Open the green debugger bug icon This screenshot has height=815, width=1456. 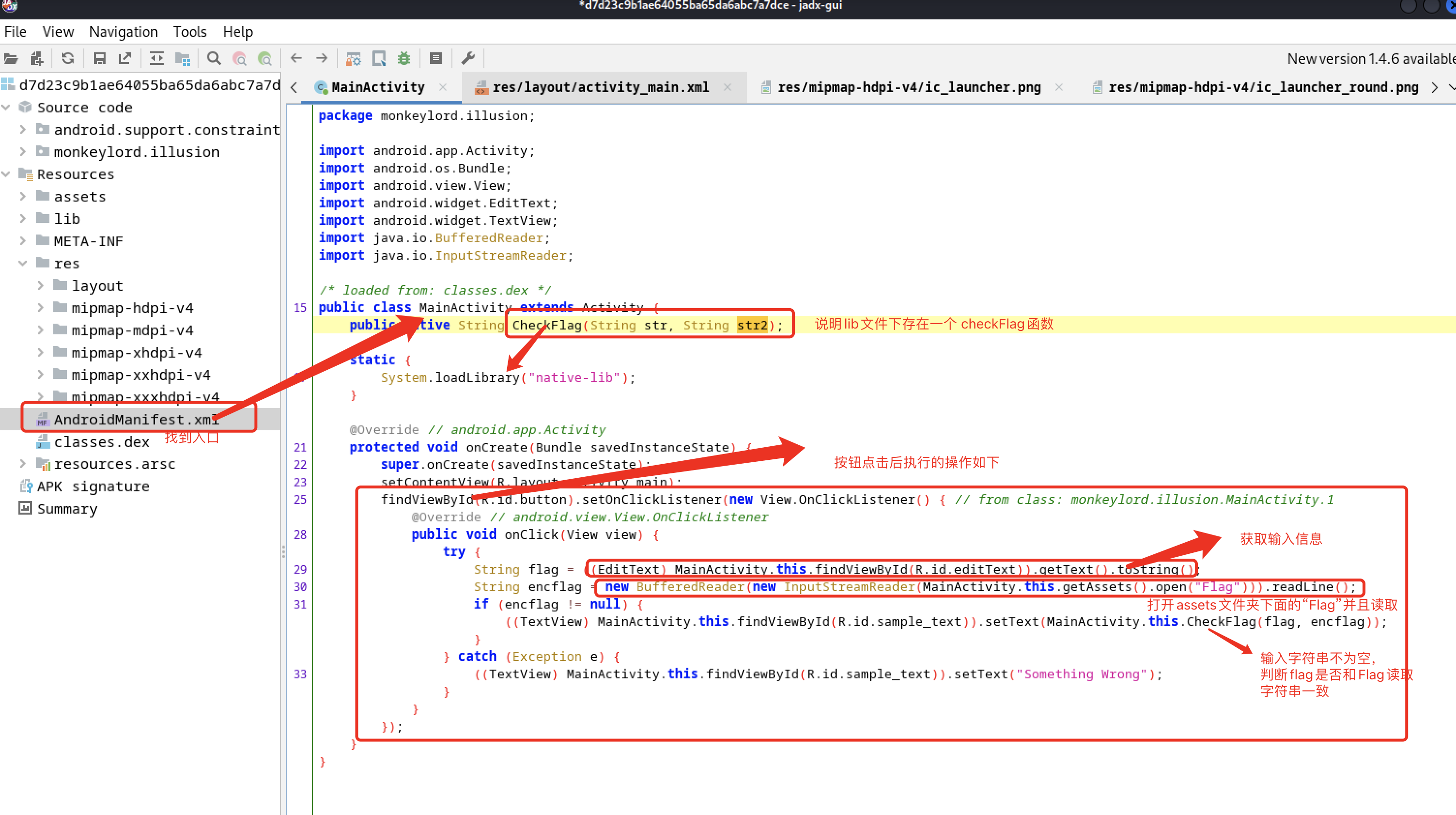click(403, 58)
